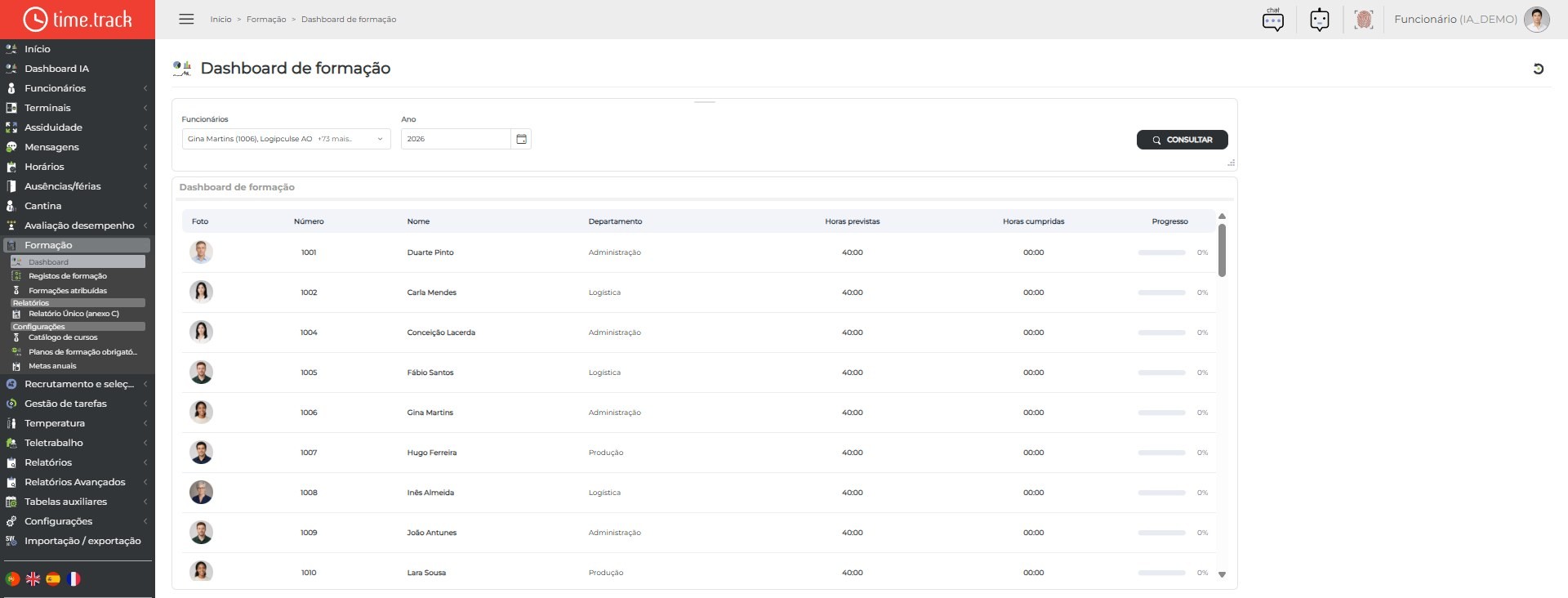The height and width of the screenshot is (598, 1568).
Task: Expand the Terminais sidebar menu
Action: coord(78,108)
